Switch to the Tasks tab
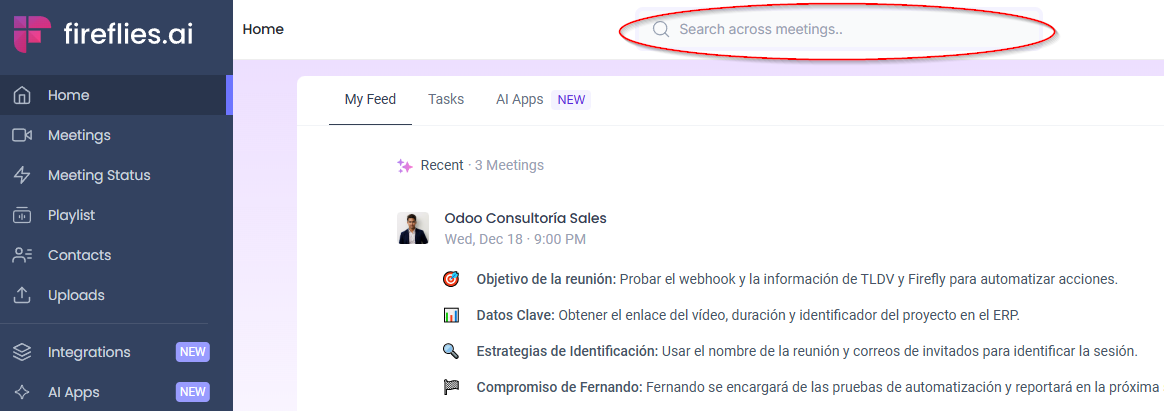Viewport: 1164px width, 411px height. pyautogui.click(x=446, y=100)
